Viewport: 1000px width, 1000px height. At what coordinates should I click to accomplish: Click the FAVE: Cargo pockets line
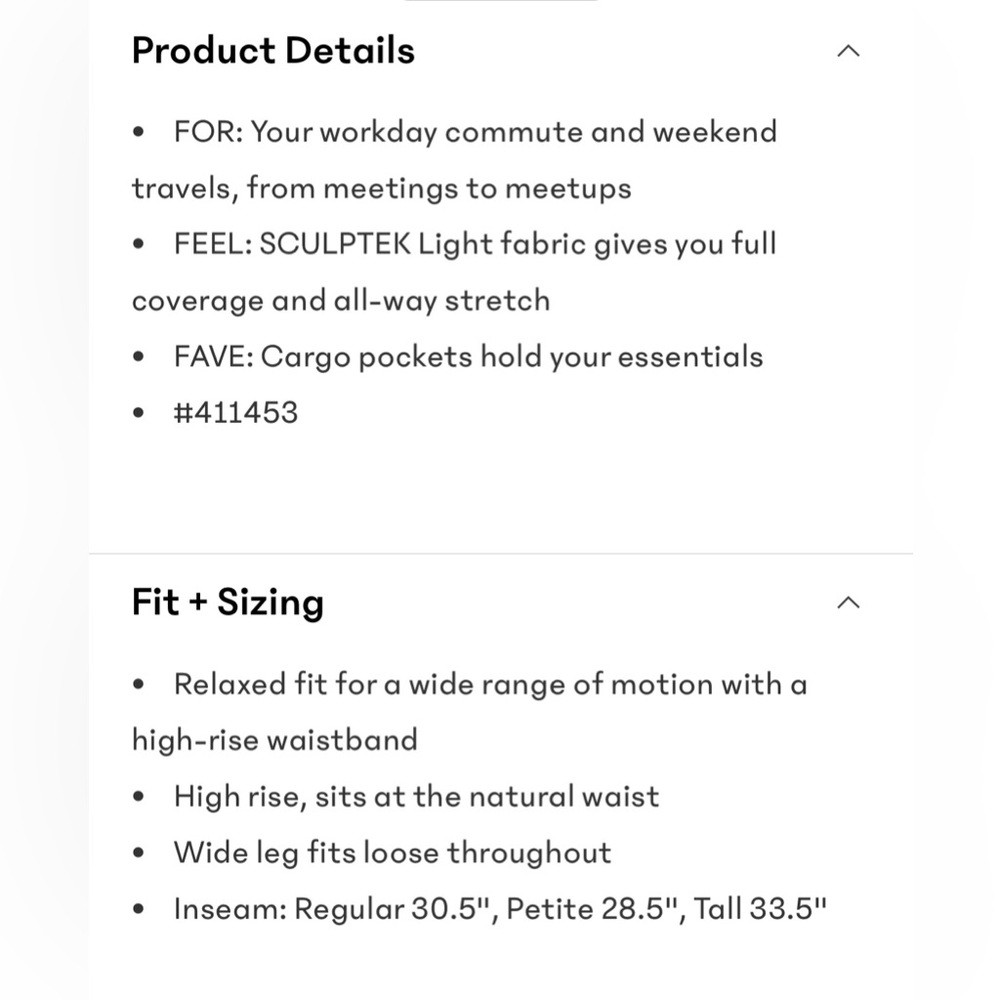pyautogui.click(x=468, y=357)
